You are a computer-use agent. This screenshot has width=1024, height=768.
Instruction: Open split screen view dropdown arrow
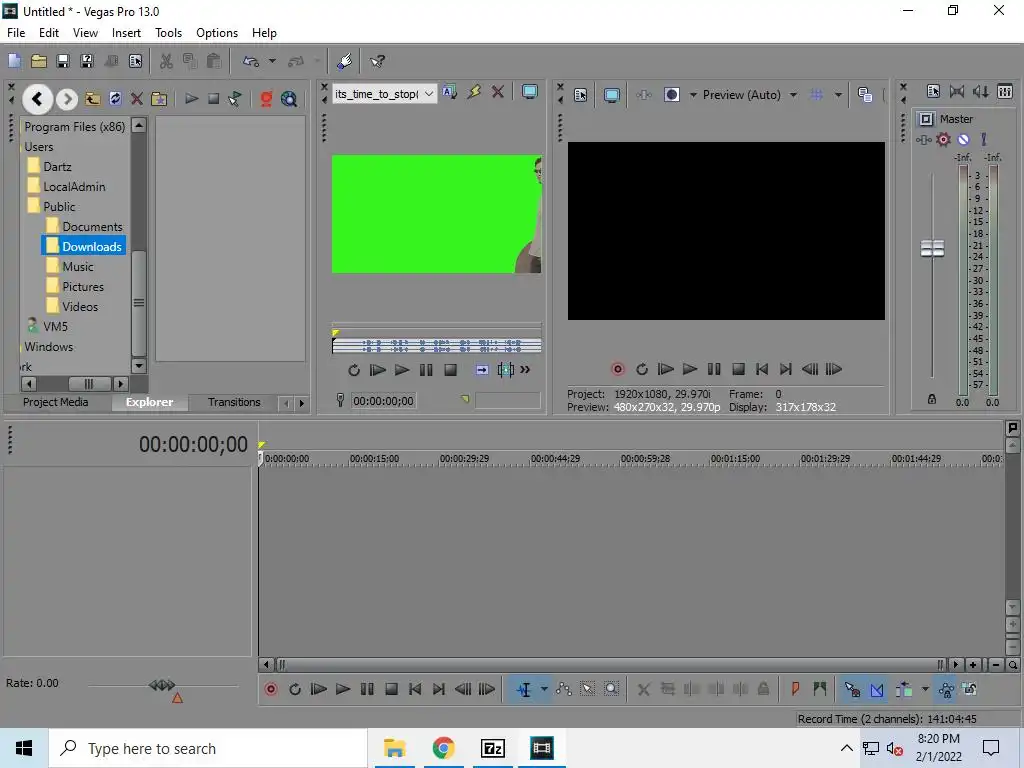tap(693, 95)
